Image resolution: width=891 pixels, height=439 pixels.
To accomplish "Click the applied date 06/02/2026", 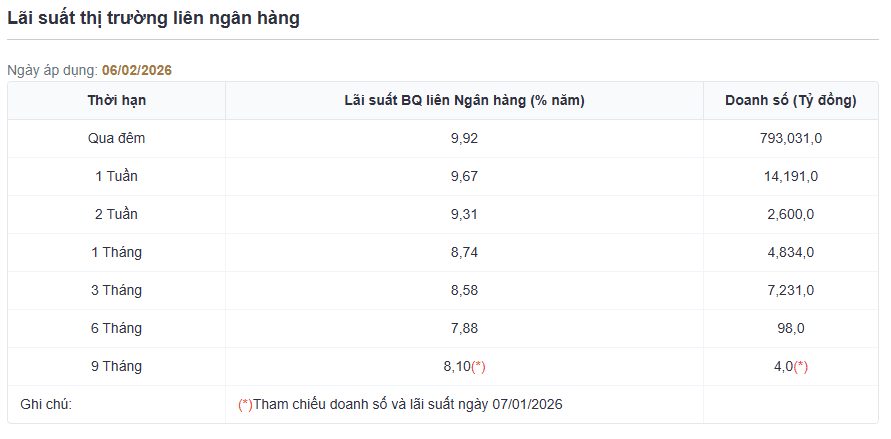I will tap(137, 70).
